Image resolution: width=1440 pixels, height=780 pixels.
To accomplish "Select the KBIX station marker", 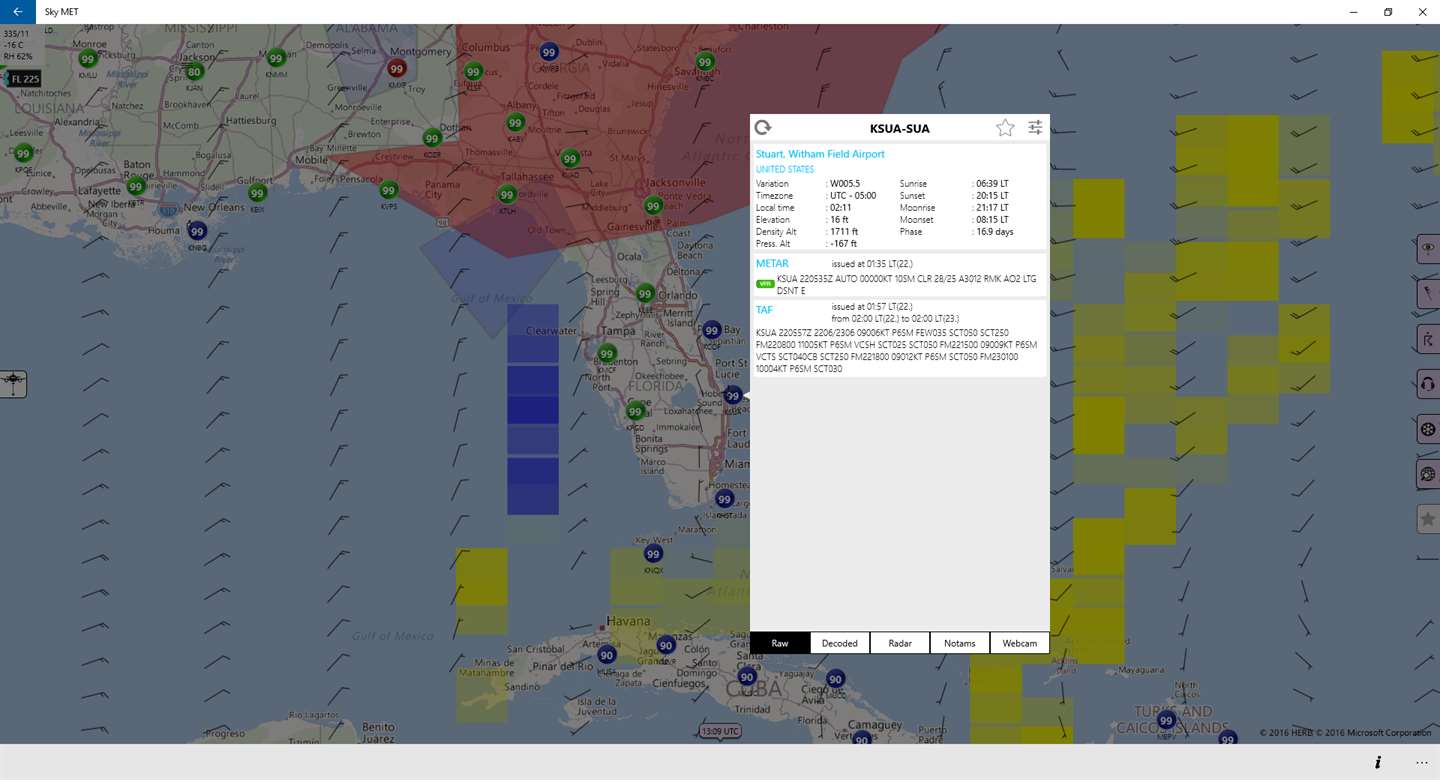I will 257,193.
